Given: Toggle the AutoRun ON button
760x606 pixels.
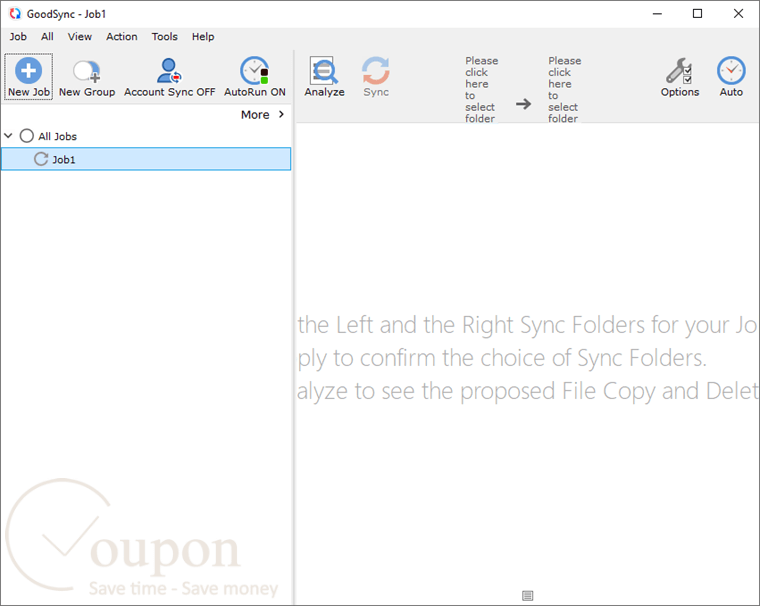Looking at the screenshot, I should (254, 77).
